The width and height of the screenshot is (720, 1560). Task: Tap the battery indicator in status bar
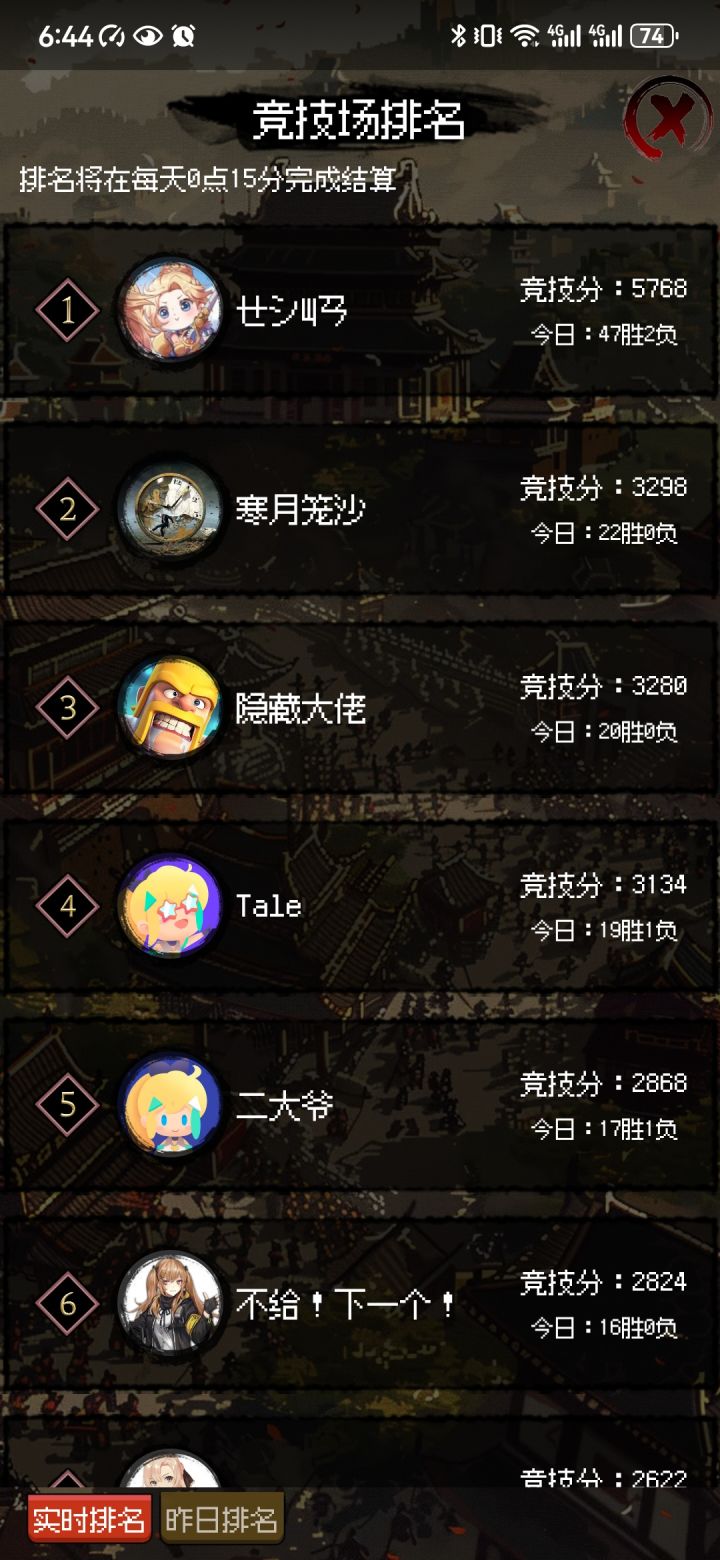point(654,36)
